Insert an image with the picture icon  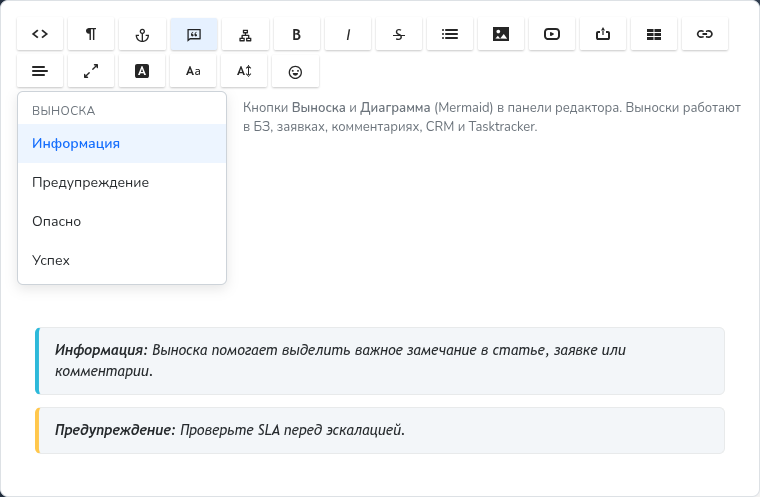501,34
